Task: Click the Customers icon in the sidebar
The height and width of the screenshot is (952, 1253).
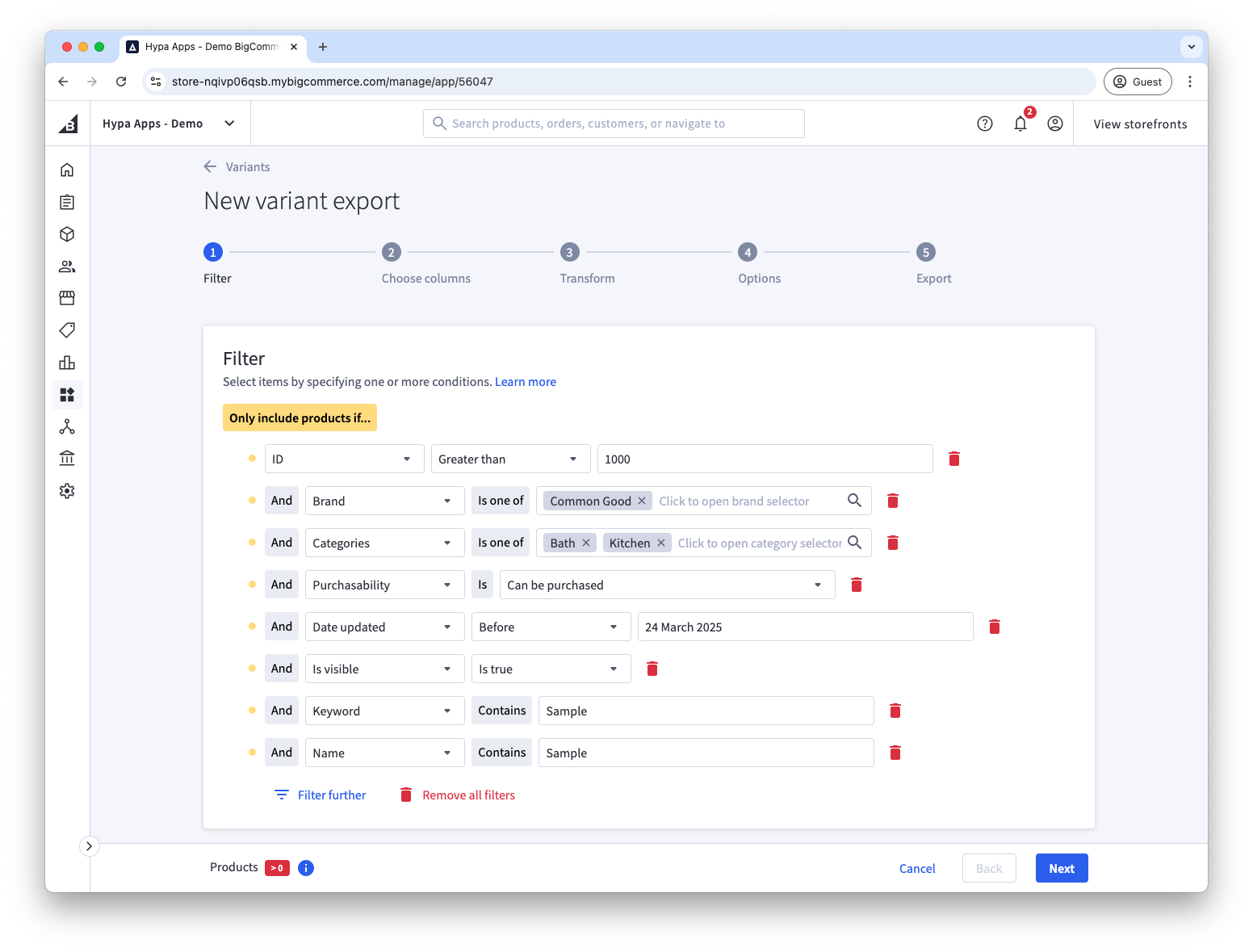Action: (67, 266)
